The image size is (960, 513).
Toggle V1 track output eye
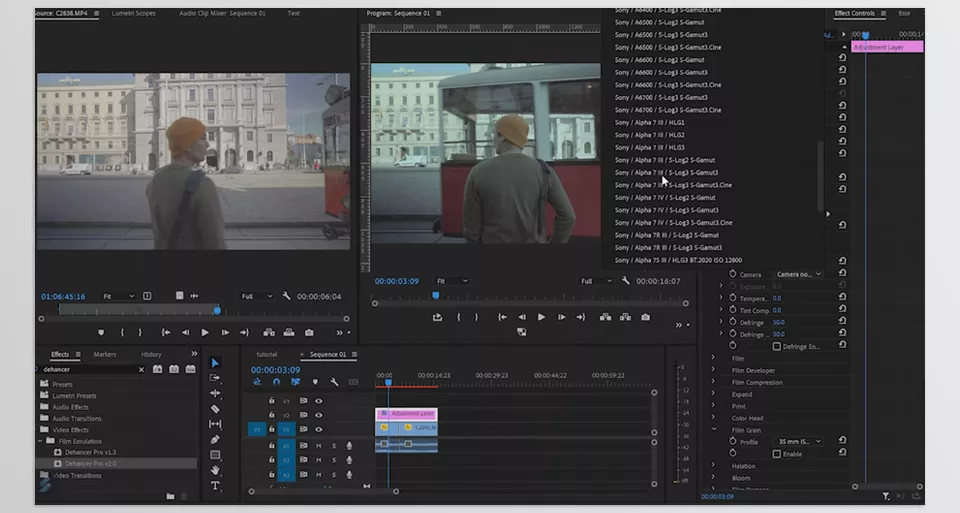(x=318, y=429)
